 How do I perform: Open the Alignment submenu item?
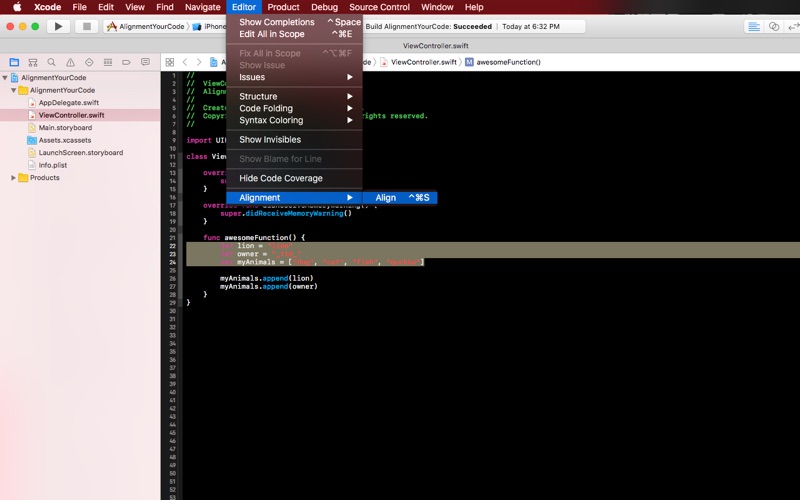(294, 197)
